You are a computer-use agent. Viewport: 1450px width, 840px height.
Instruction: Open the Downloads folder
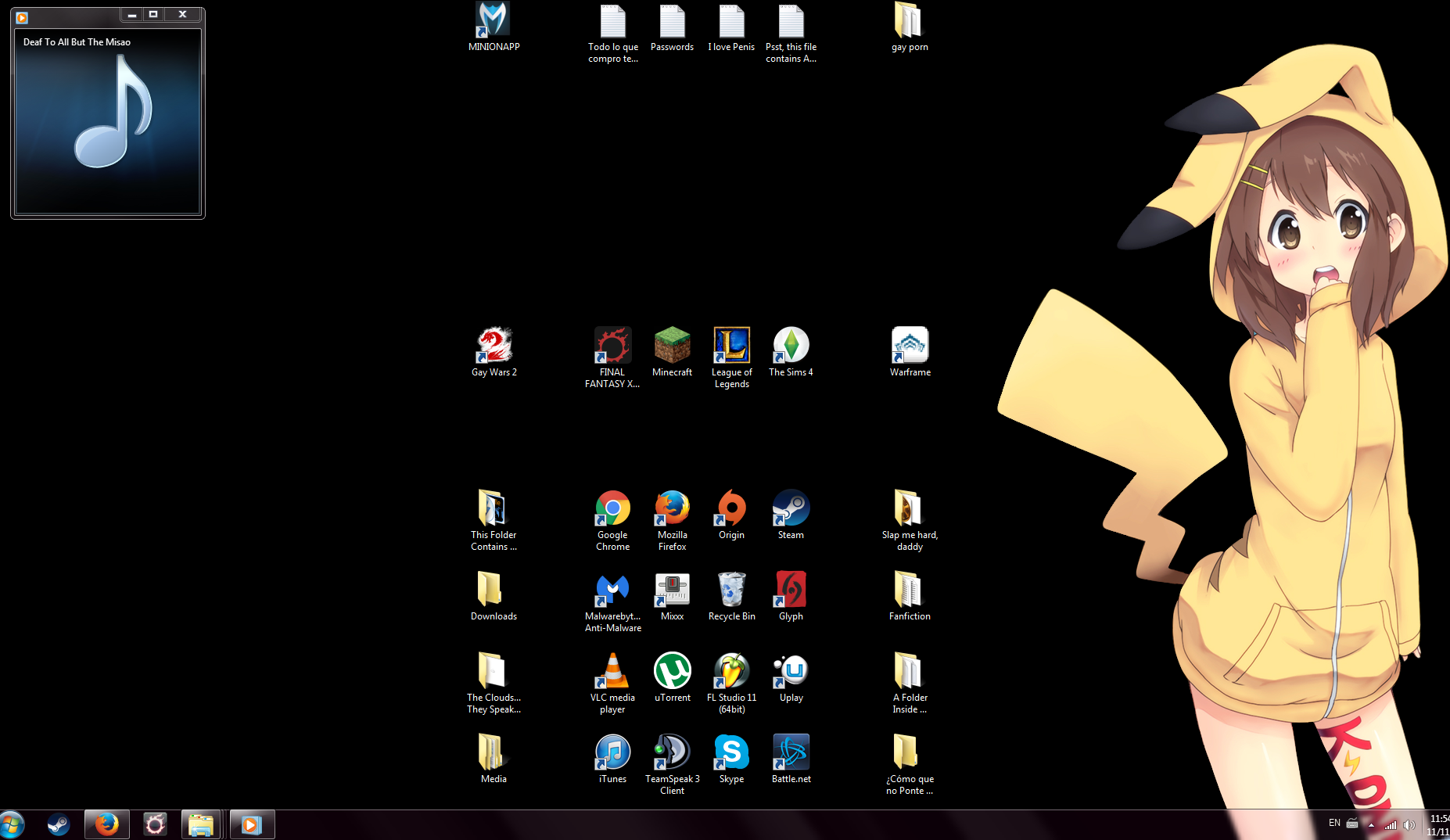pyautogui.click(x=494, y=596)
